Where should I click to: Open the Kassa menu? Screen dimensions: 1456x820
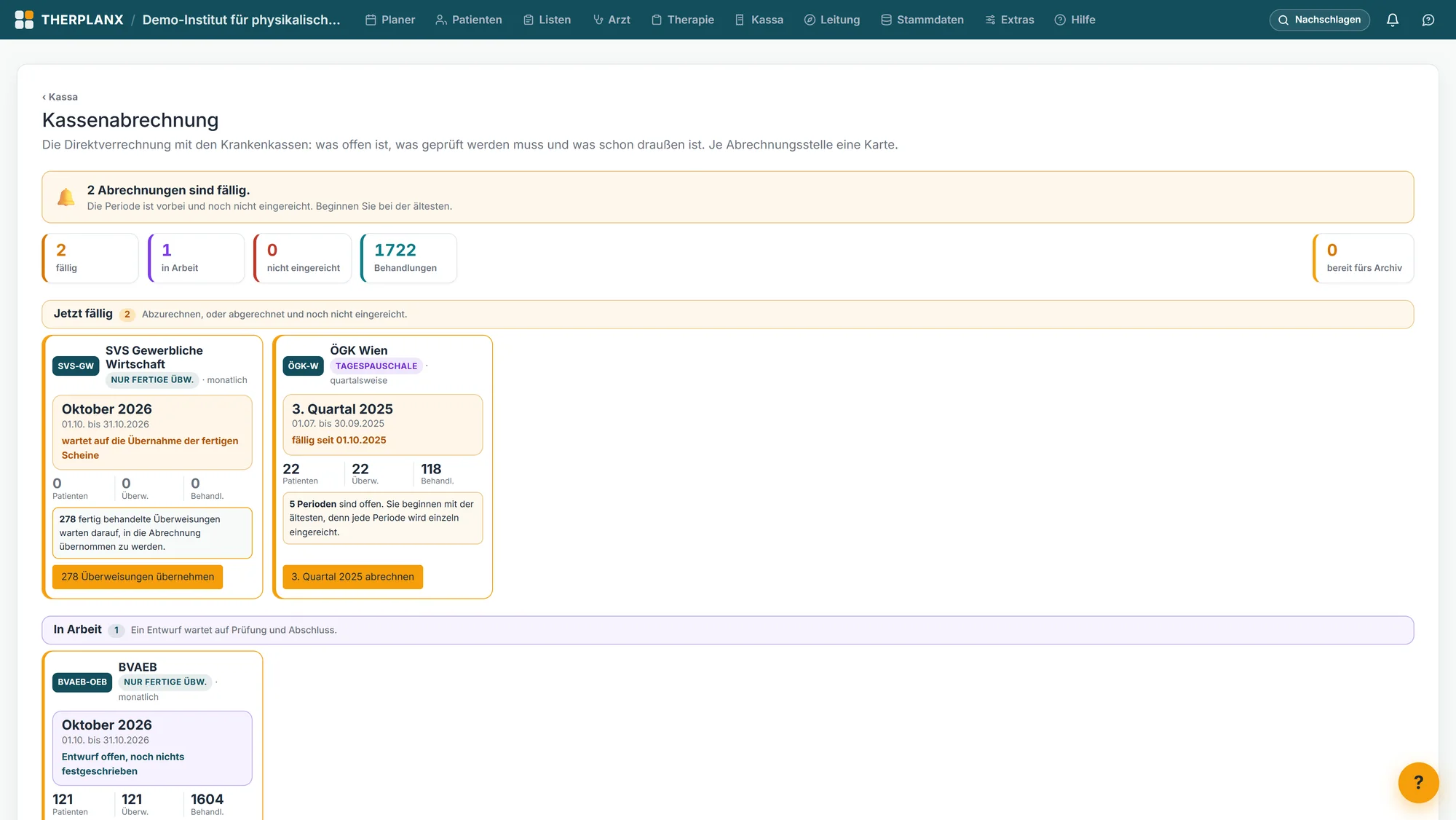click(759, 20)
